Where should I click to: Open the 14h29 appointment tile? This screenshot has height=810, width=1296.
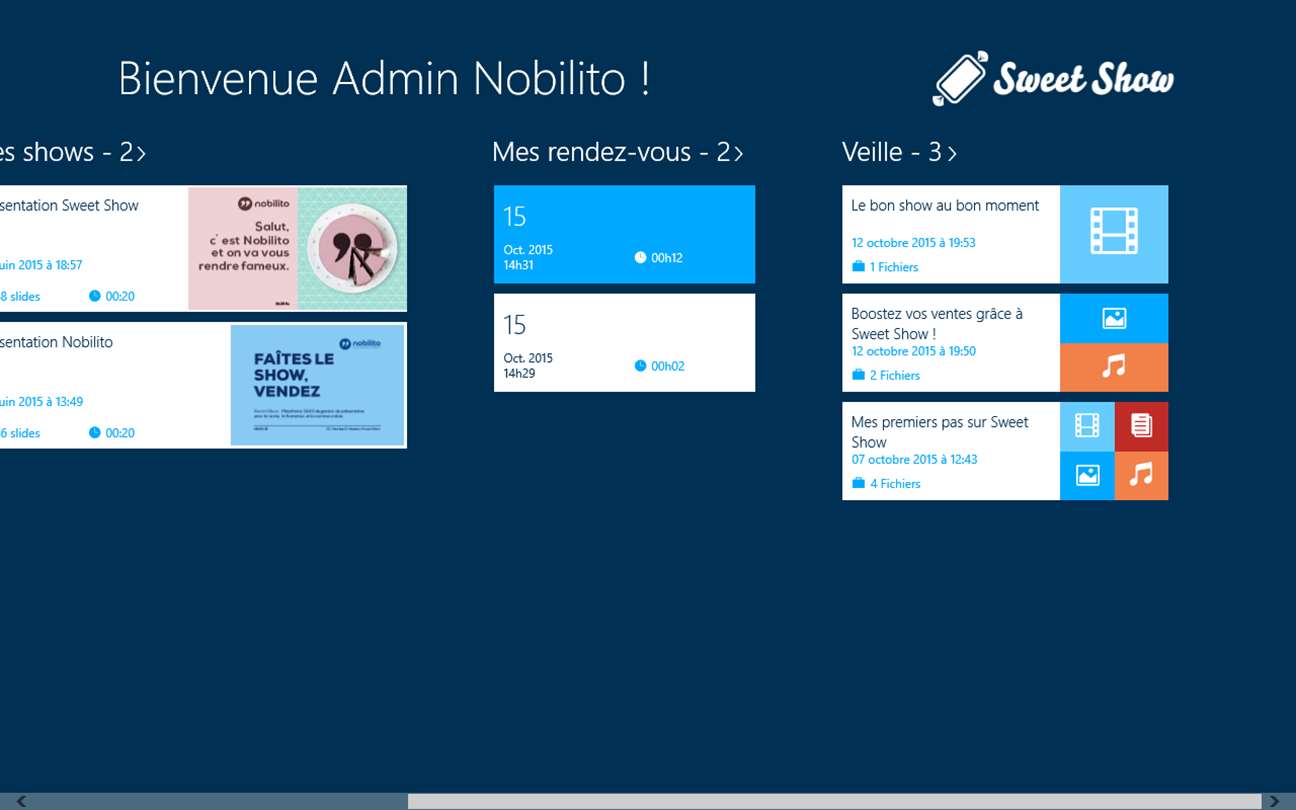tap(624, 342)
